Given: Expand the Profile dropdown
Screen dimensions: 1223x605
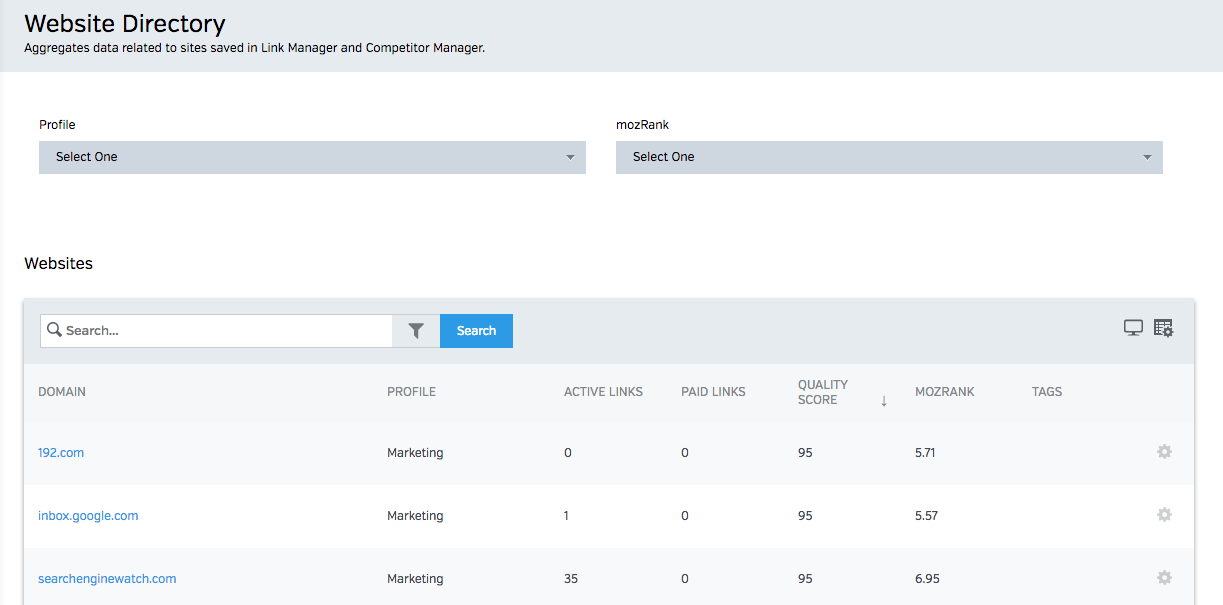Looking at the screenshot, I should 312,157.
